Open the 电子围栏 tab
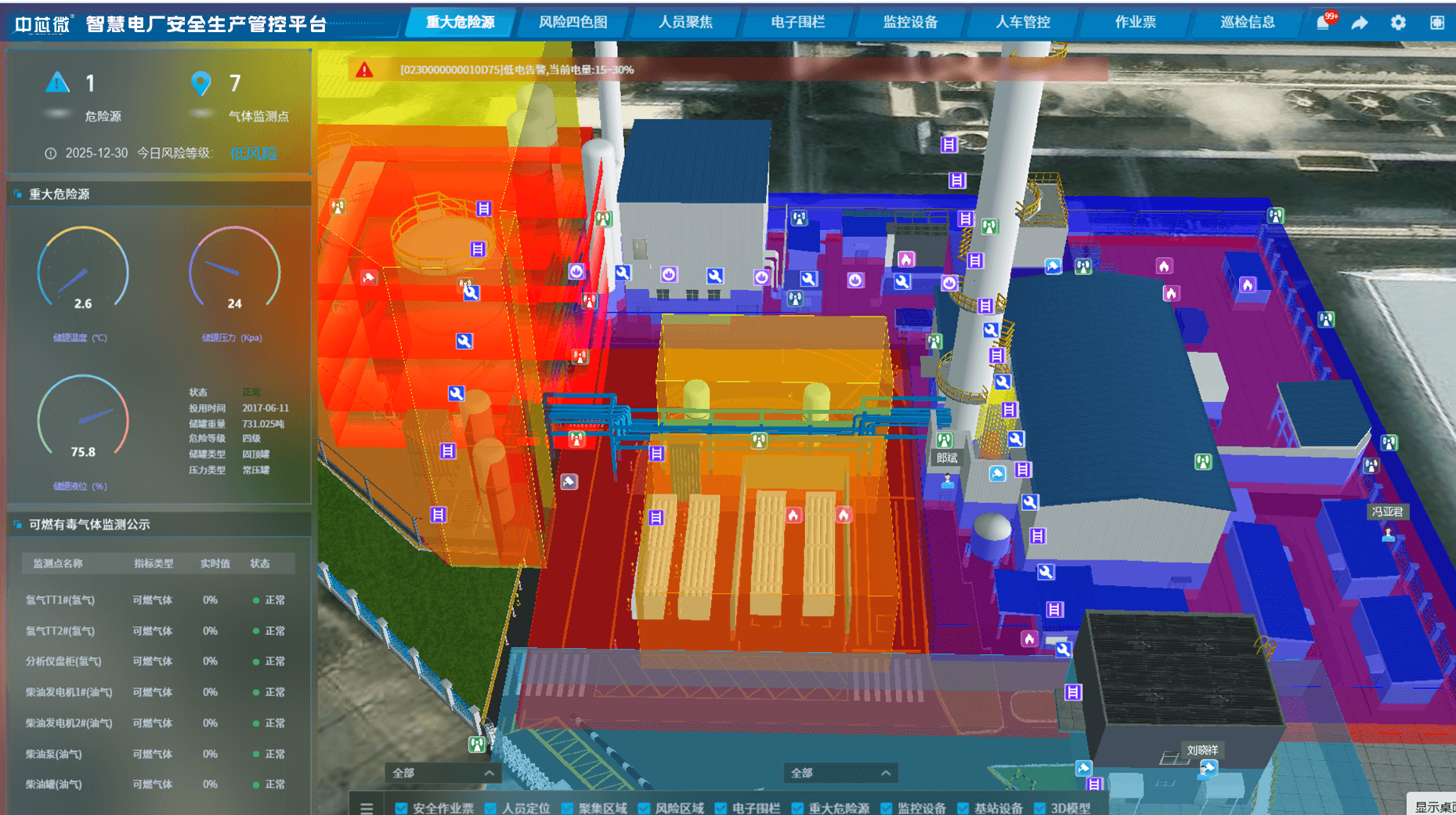1456x815 pixels. [797, 23]
